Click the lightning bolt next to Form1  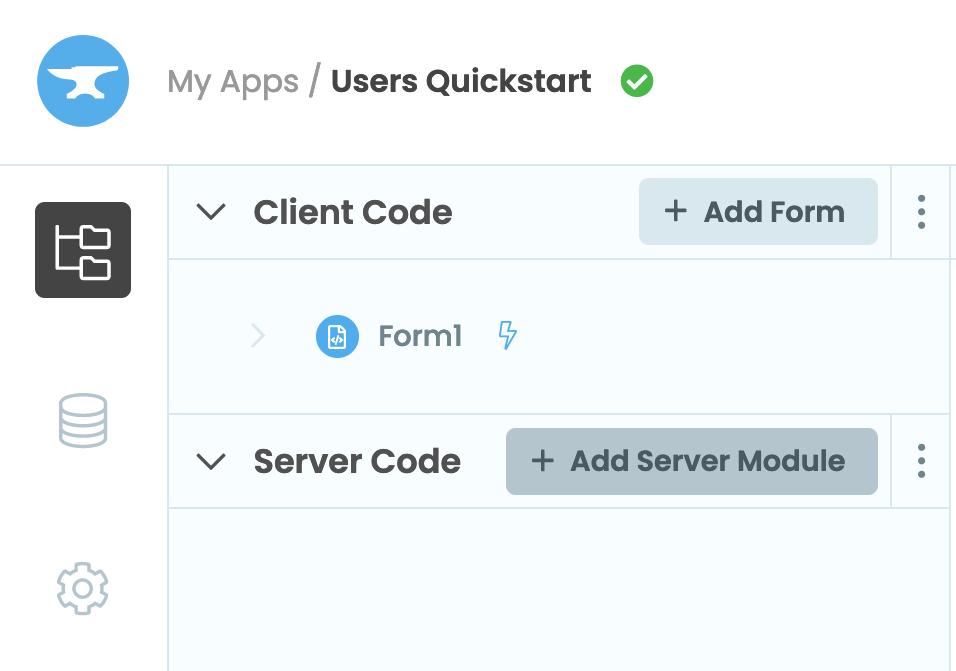(507, 336)
